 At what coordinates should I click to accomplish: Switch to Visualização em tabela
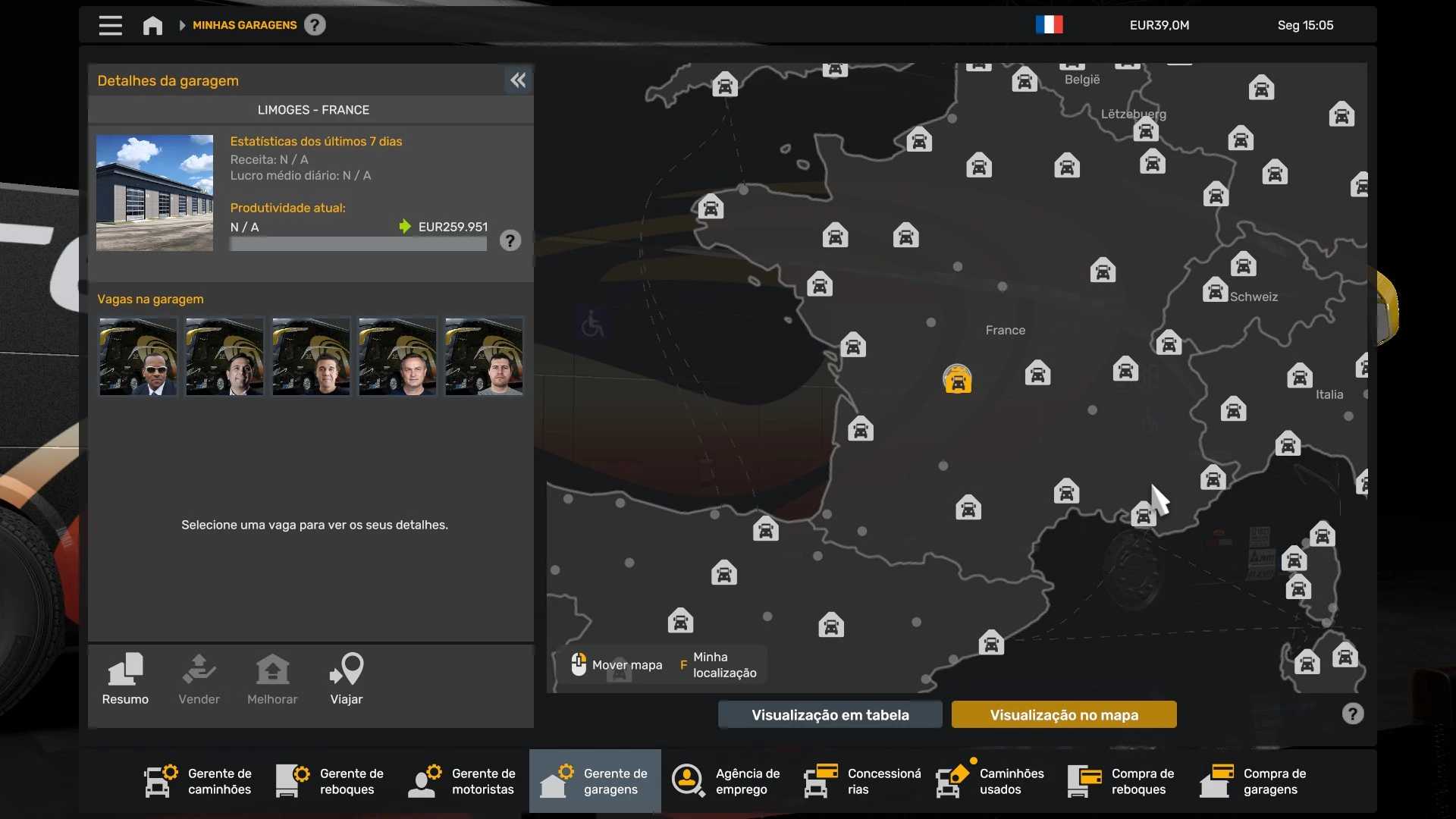830,714
